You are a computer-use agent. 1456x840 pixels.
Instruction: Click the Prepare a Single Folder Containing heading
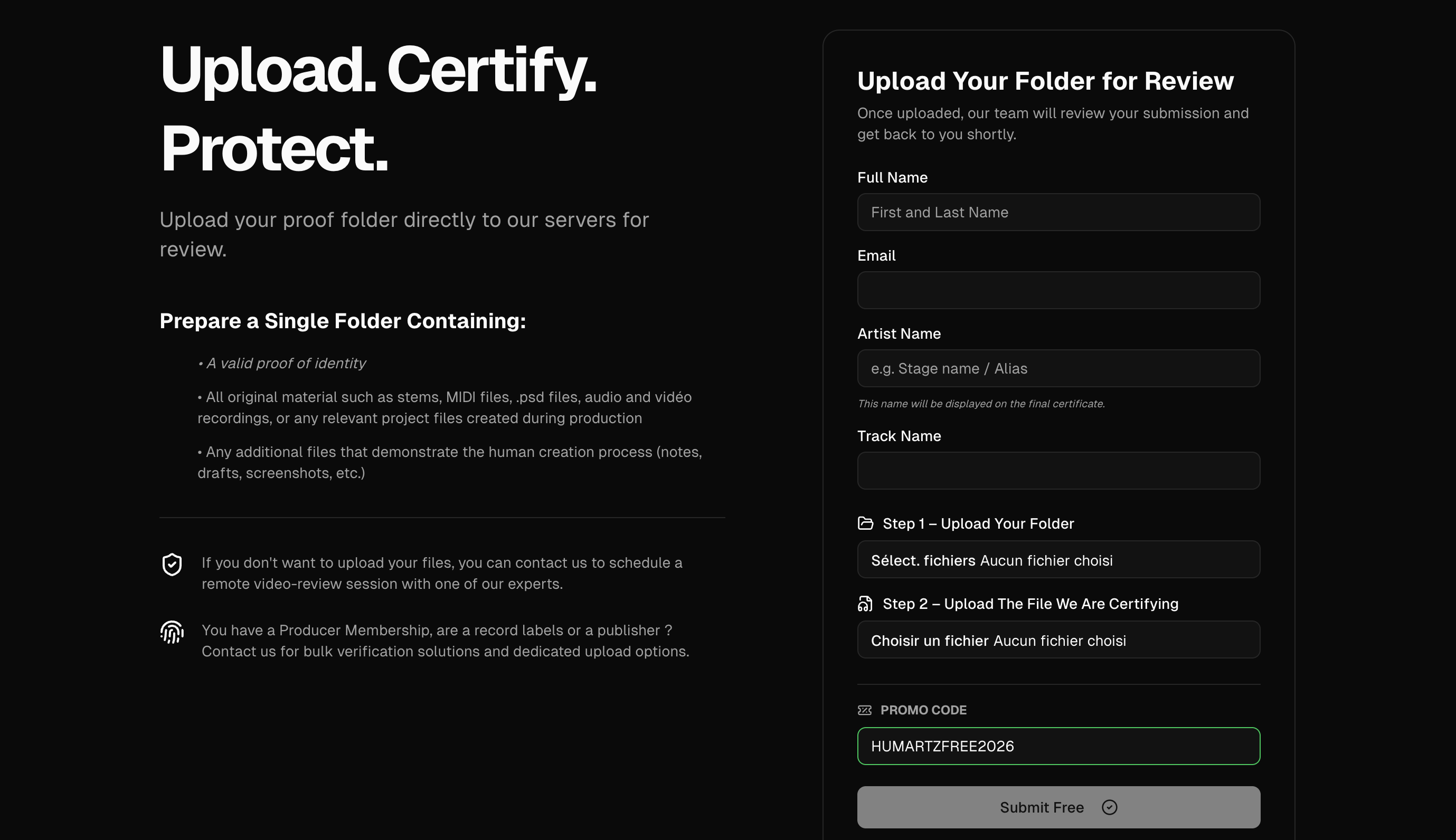click(343, 321)
